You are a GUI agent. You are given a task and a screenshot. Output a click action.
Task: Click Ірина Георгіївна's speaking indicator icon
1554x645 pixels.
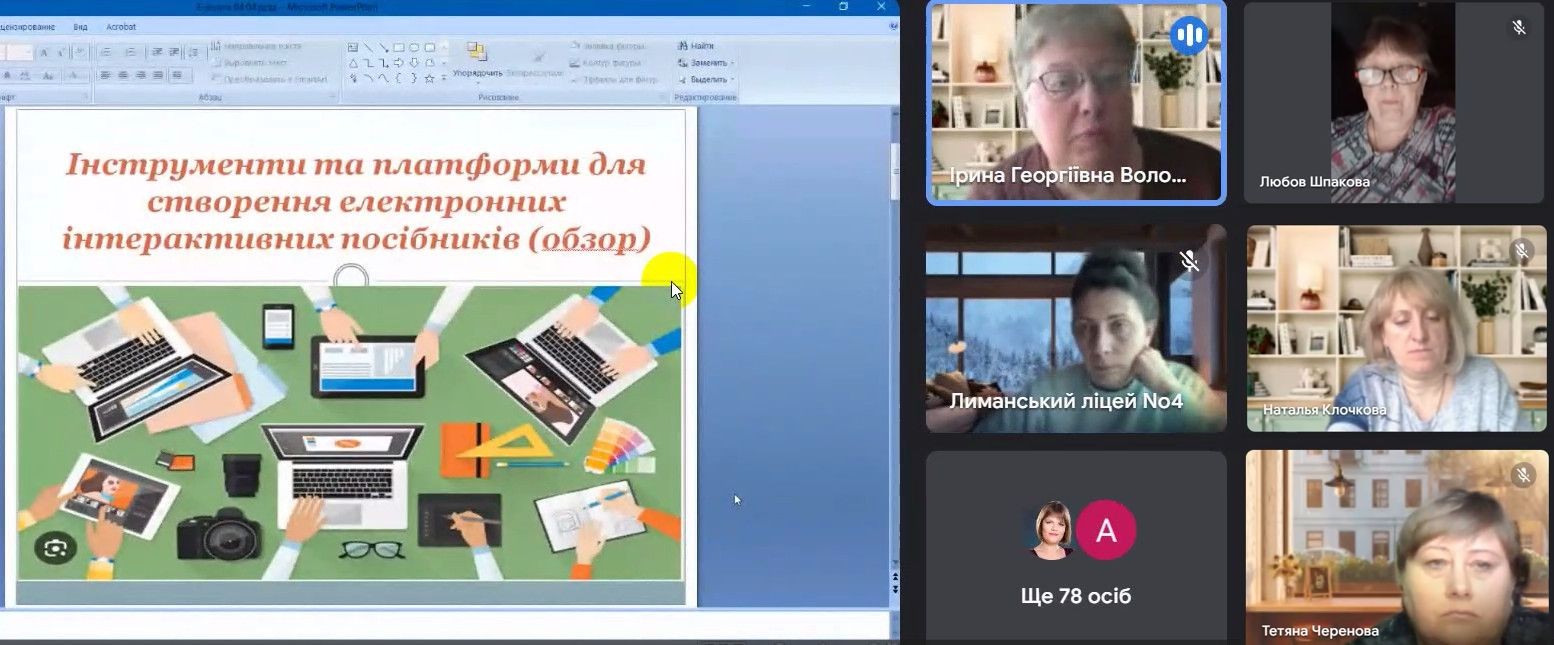1189,36
